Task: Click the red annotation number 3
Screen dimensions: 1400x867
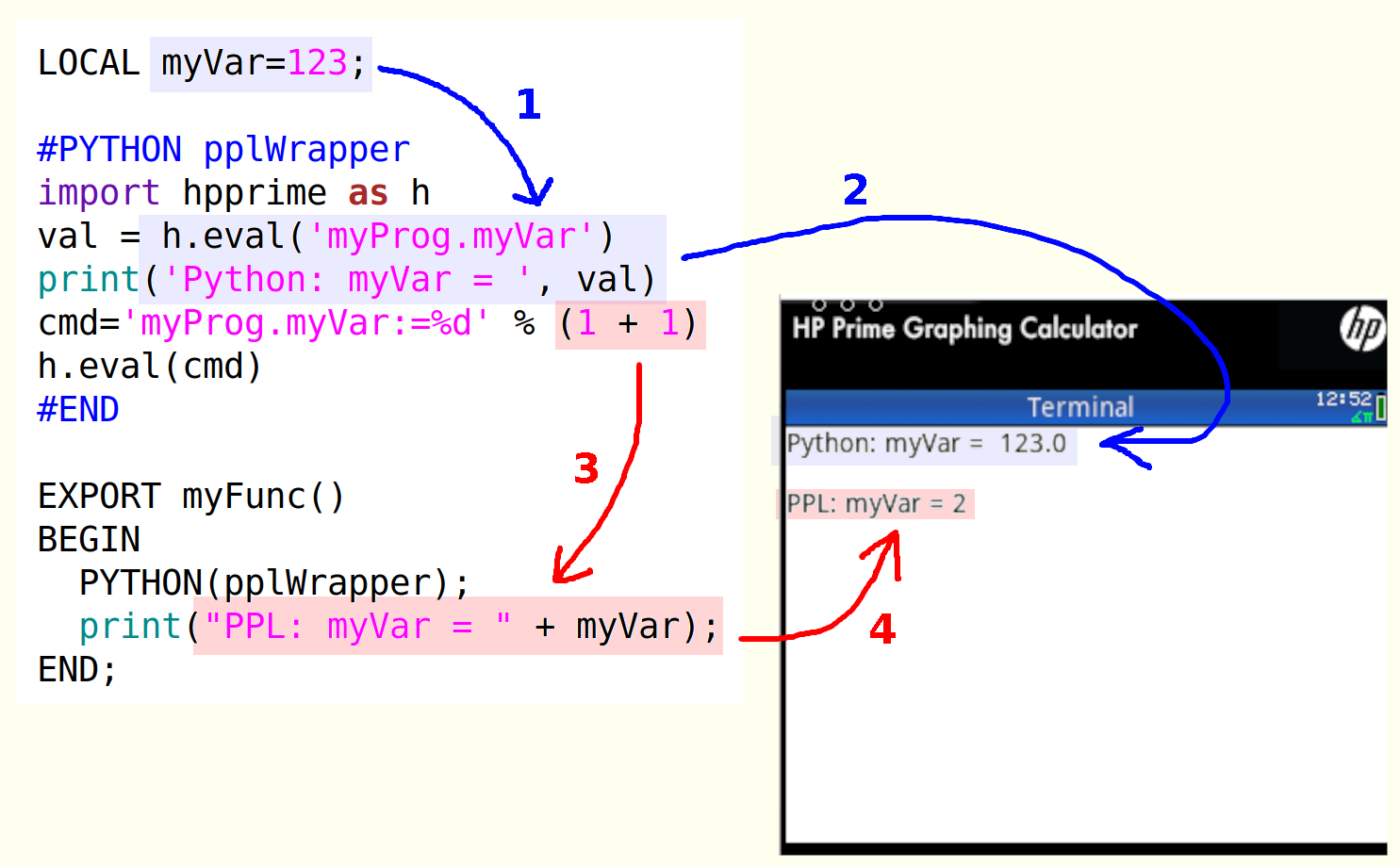Action: (586, 468)
